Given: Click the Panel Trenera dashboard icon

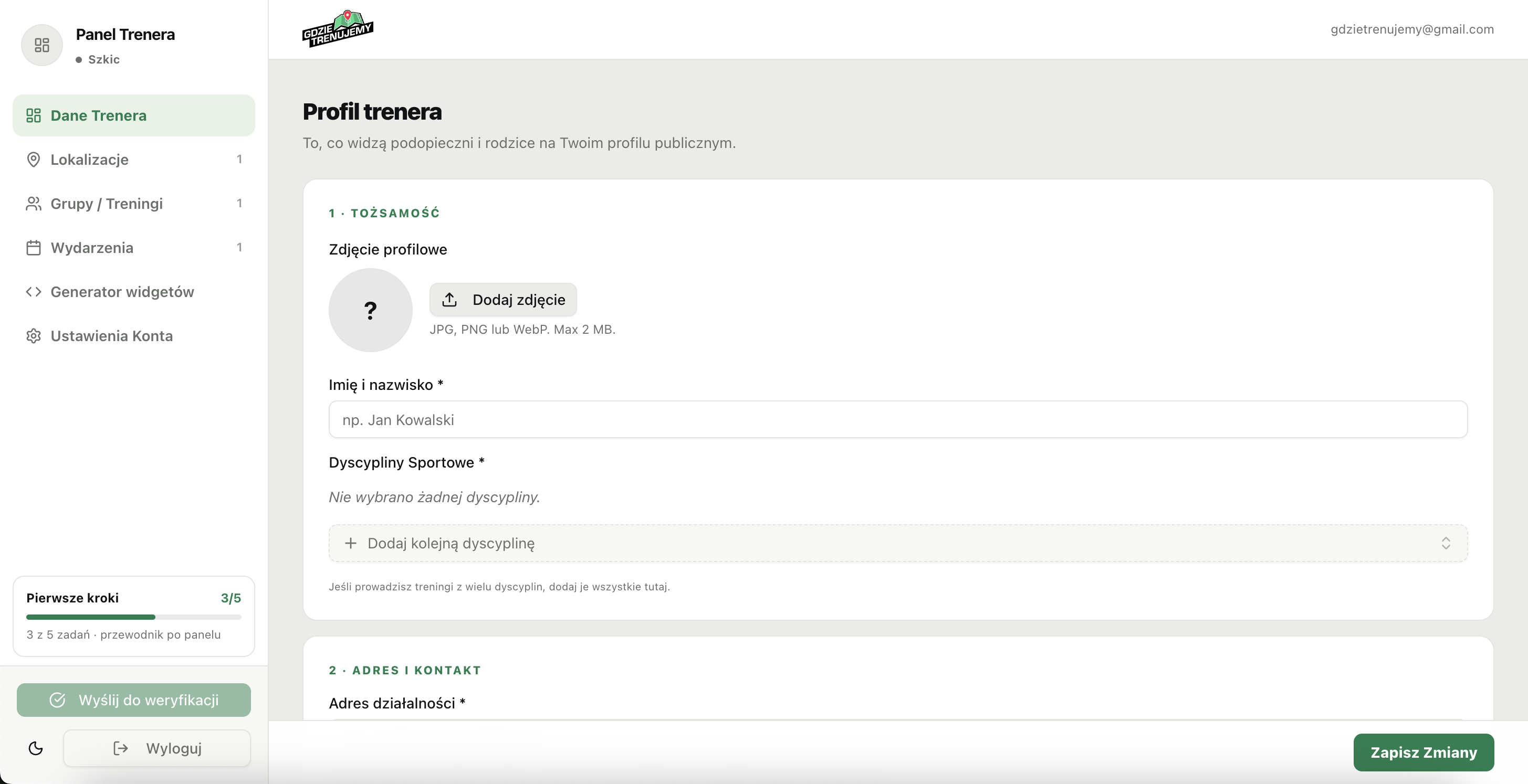Looking at the screenshot, I should click(x=41, y=45).
